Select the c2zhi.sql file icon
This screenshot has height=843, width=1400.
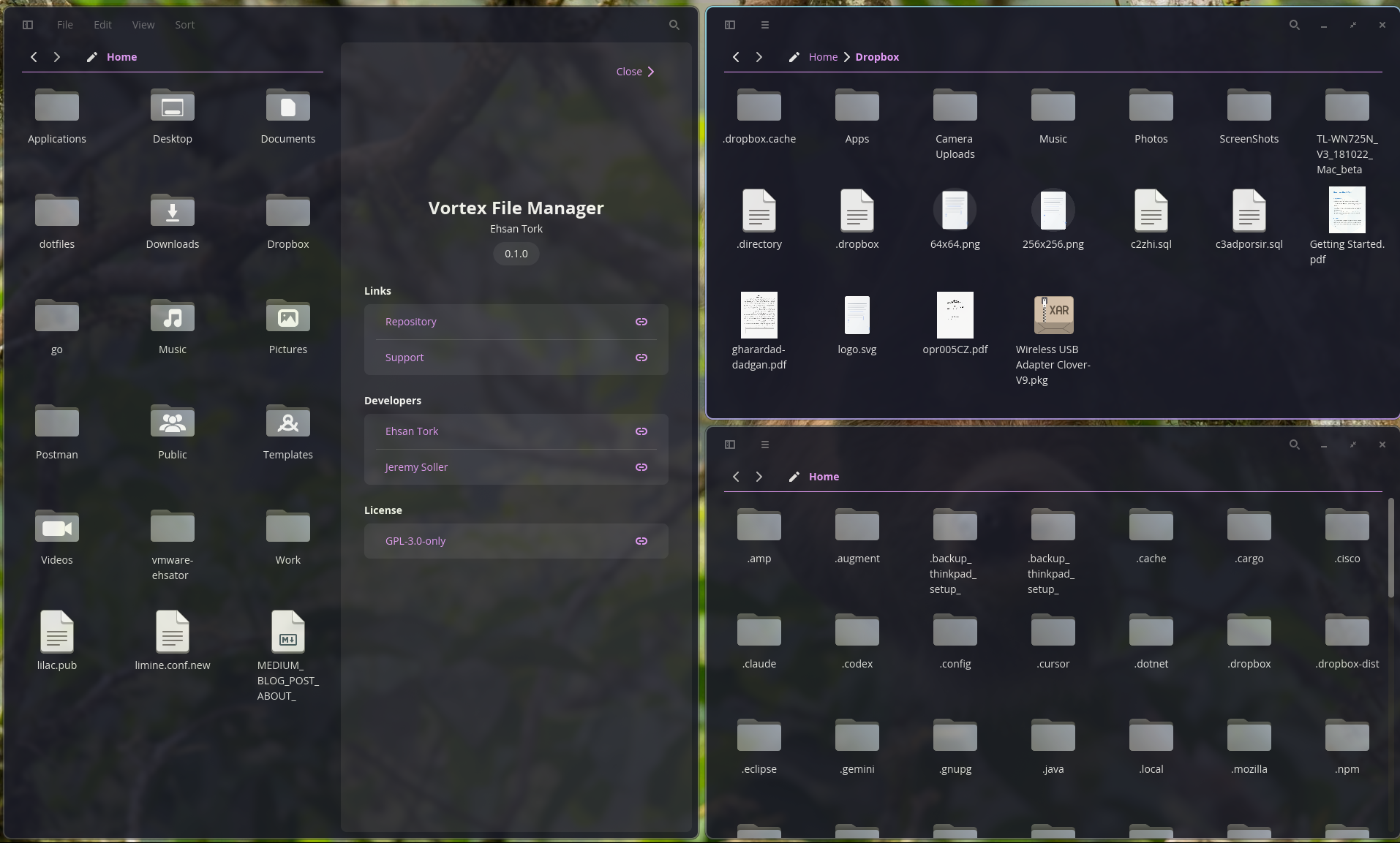coord(1151,211)
